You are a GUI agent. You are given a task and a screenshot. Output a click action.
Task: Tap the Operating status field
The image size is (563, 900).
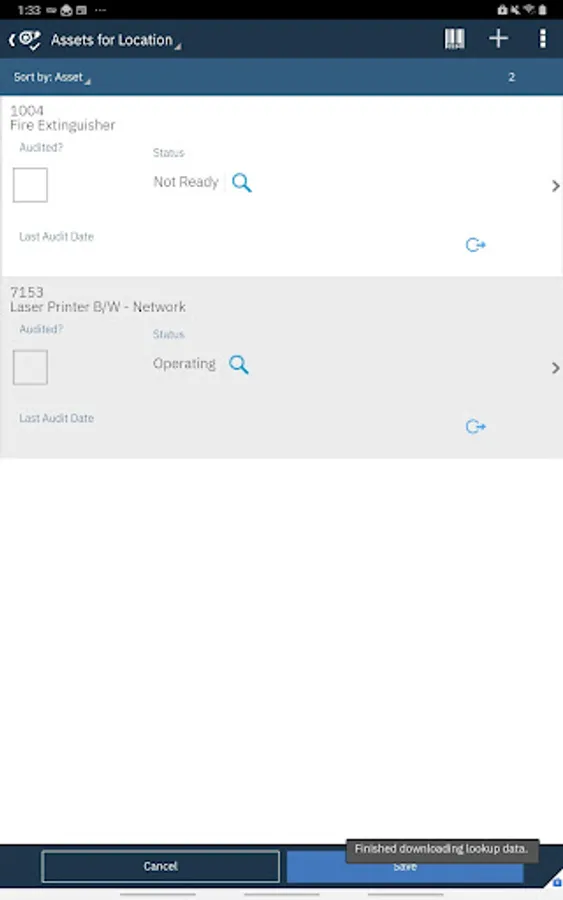click(x=184, y=364)
